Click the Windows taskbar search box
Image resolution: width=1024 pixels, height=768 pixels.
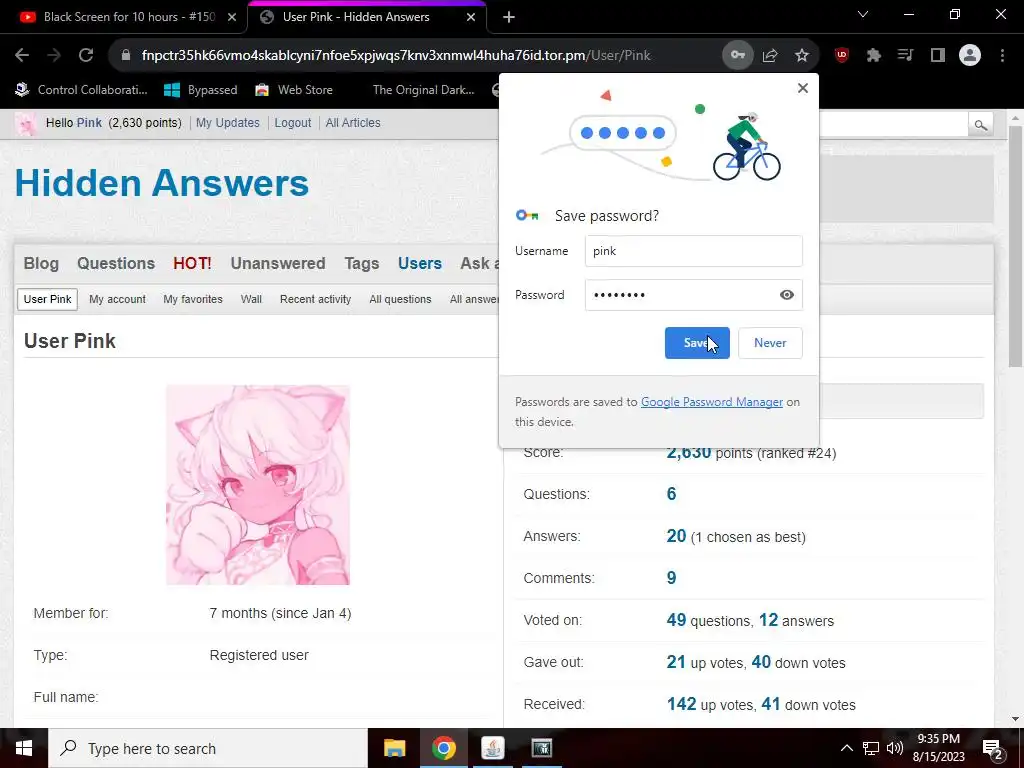tap(208, 748)
